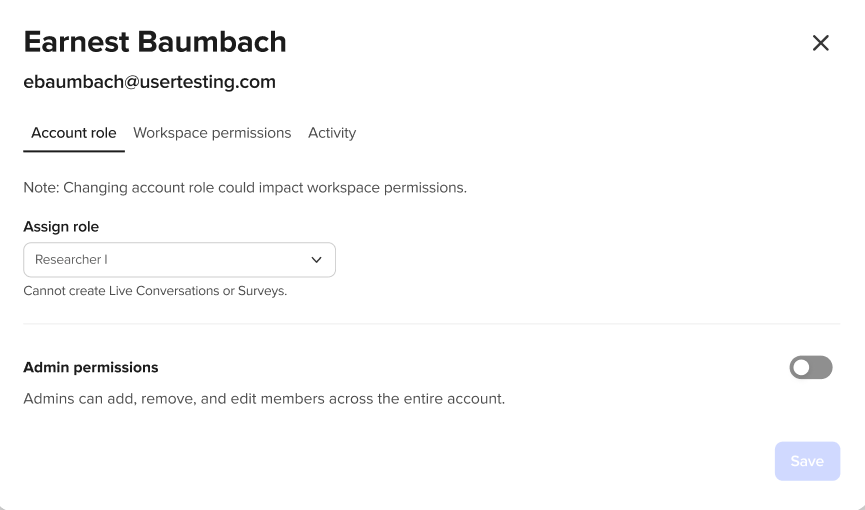
Task: Enable the Admin permissions toggle
Action: [811, 368]
